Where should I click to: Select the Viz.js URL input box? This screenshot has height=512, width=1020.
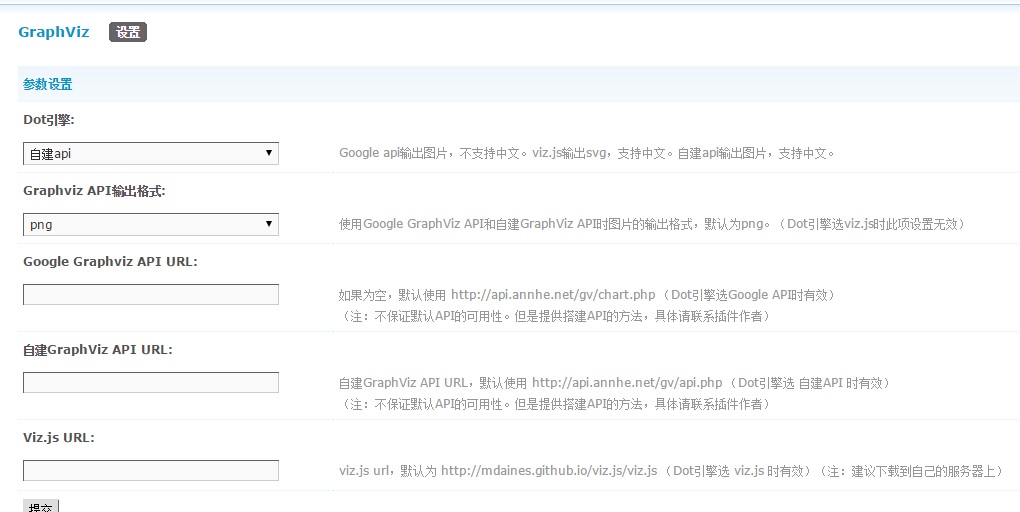coord(150,470)
